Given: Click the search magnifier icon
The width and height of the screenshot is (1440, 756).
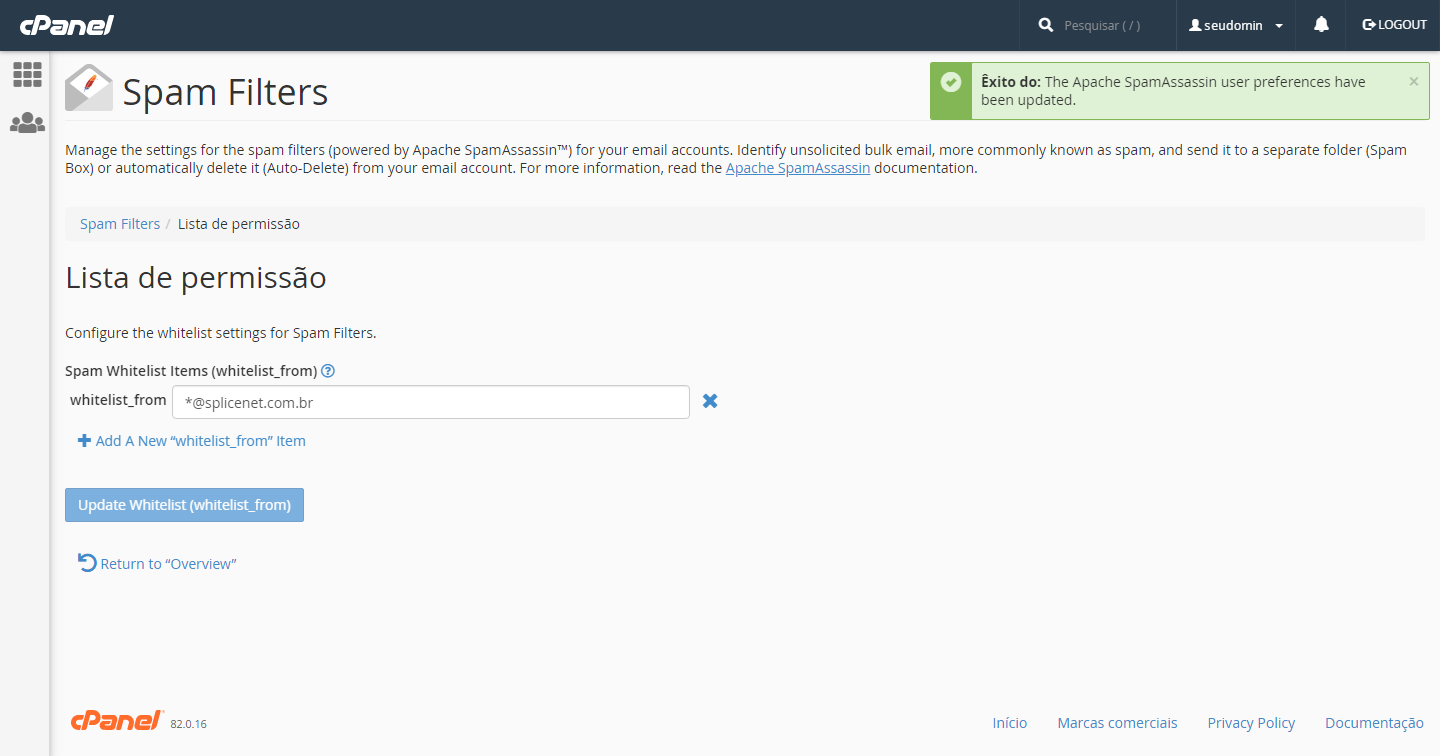Looking at the screenshot, I should [x=1046, y=25].
